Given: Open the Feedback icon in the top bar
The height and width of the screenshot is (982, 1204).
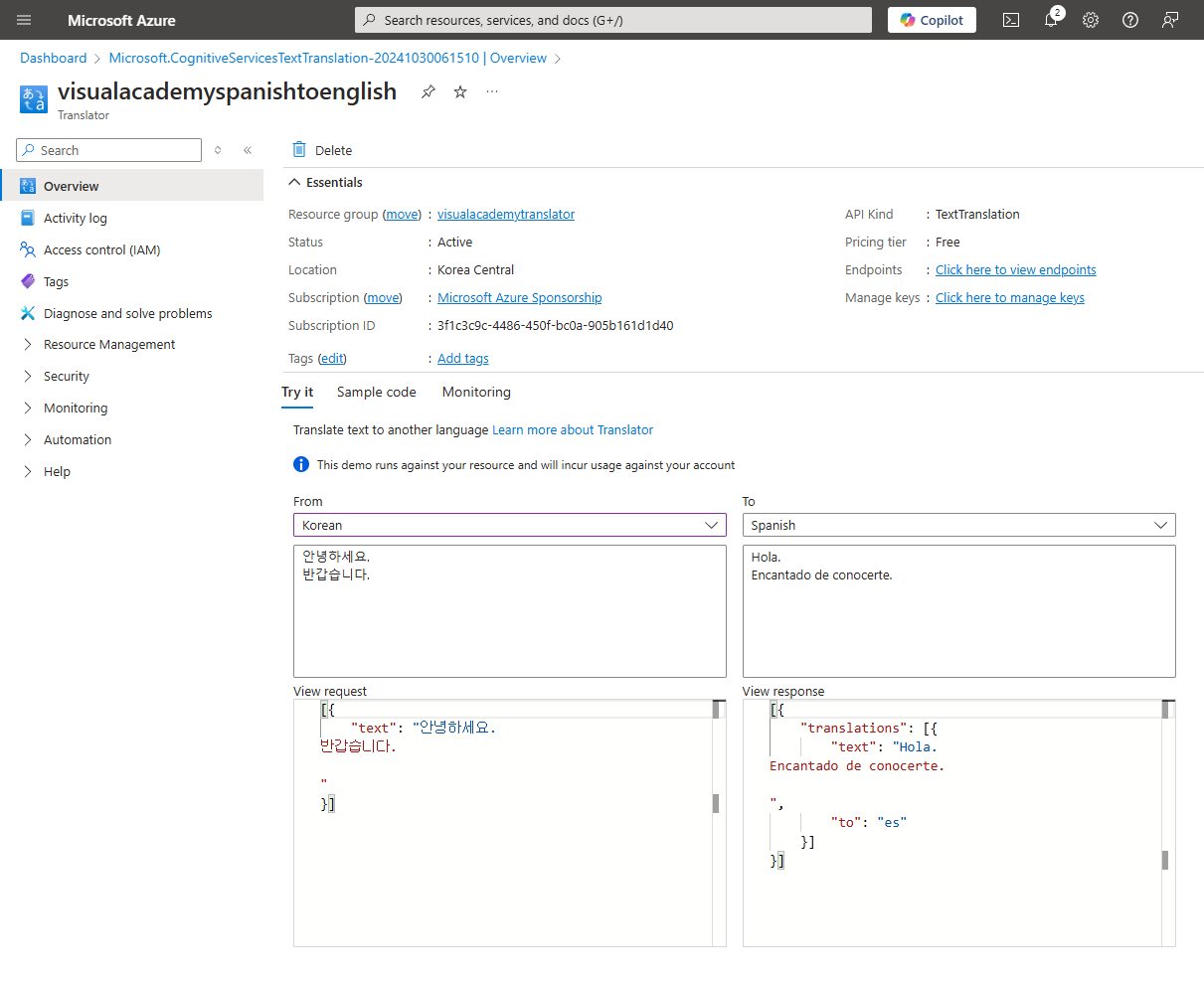Looking at the screenshot, I should pyautogui.click(x=1170, y=20).
